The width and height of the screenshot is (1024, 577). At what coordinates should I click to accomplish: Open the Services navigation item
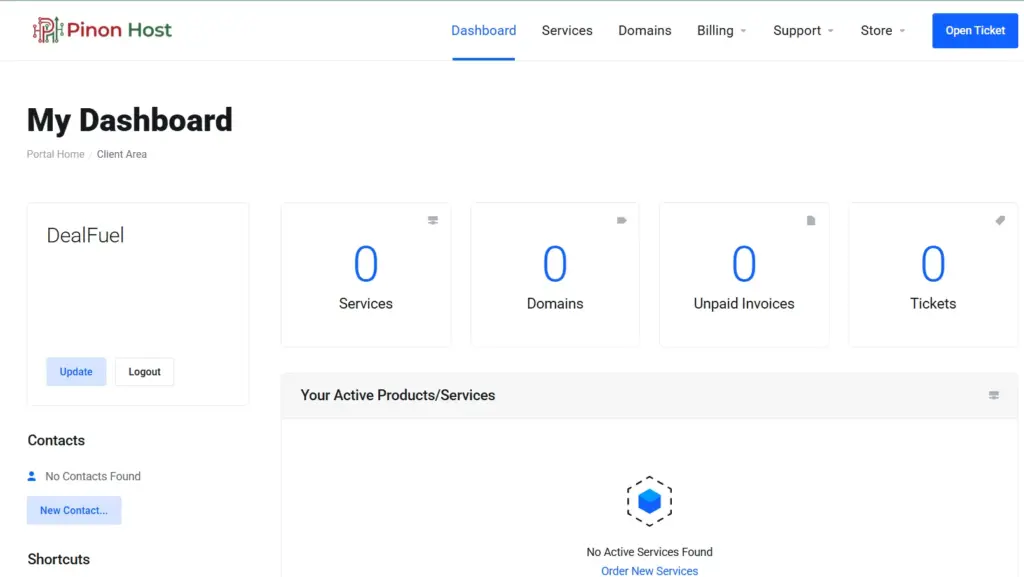[x=567, y=30]
